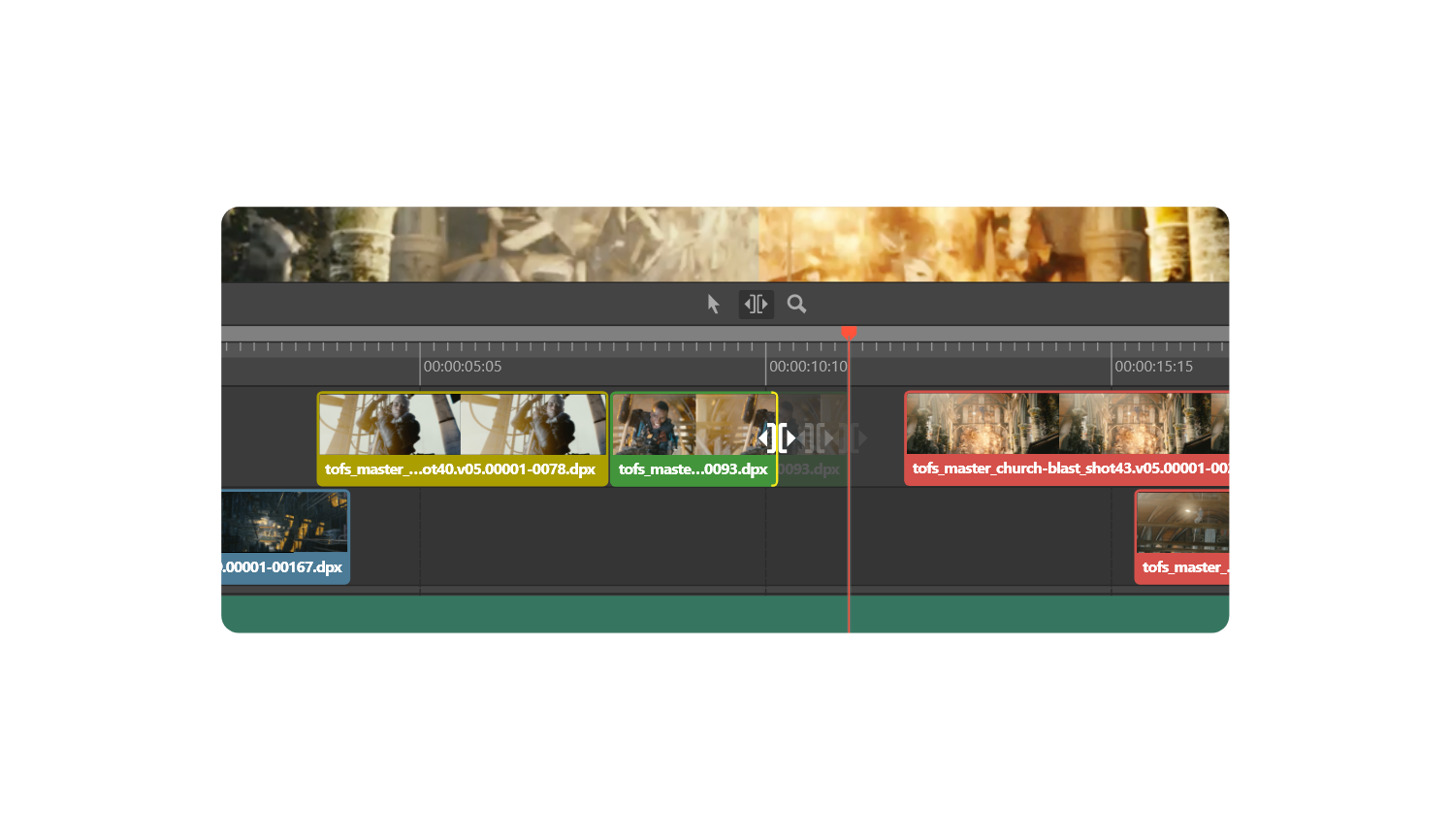Click the 00:00:05:05 timecode on ruler
The image size is (1451, 840).
(463, 367)
